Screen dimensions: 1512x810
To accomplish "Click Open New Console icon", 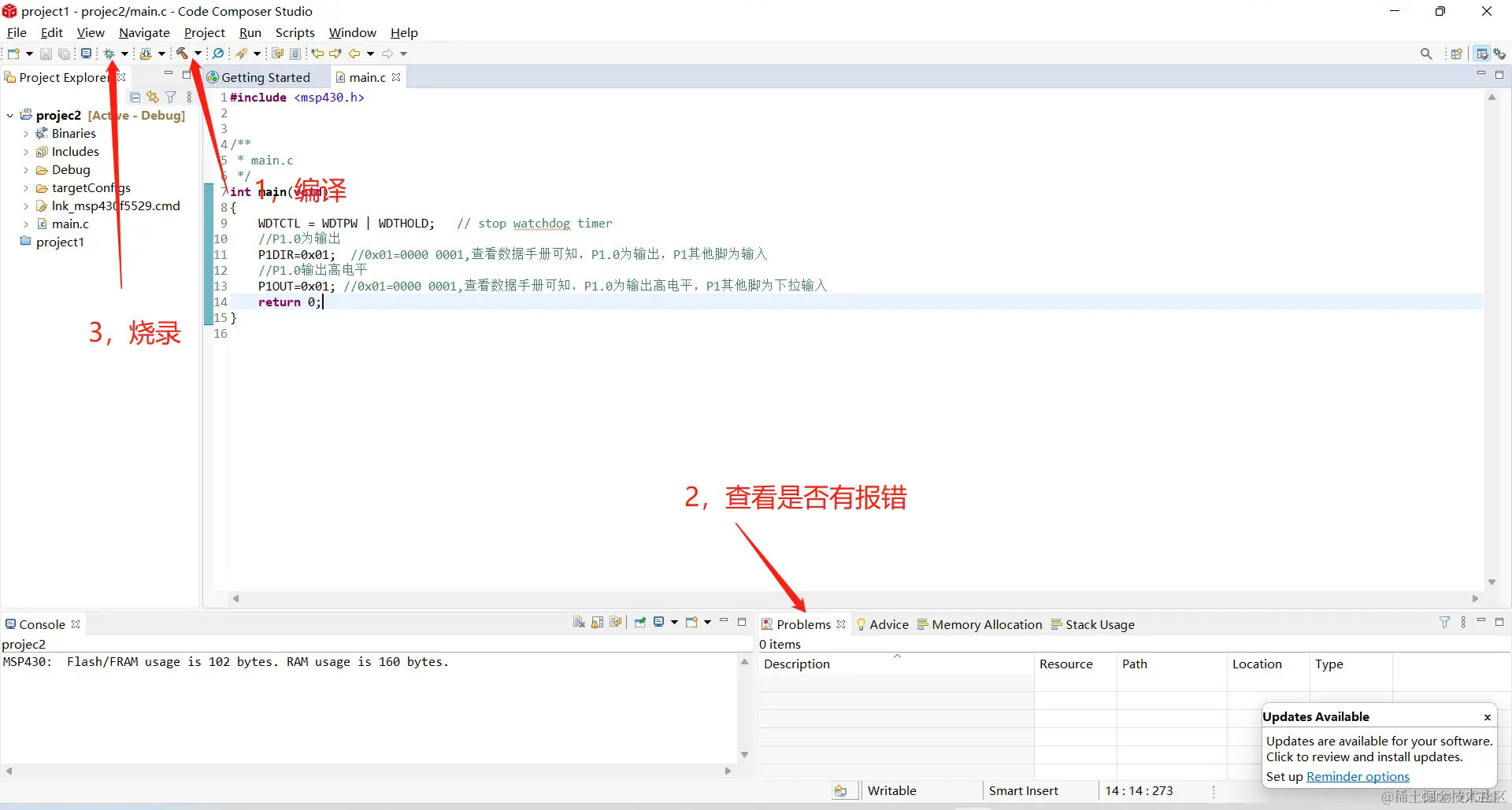I will pos(691,622).
